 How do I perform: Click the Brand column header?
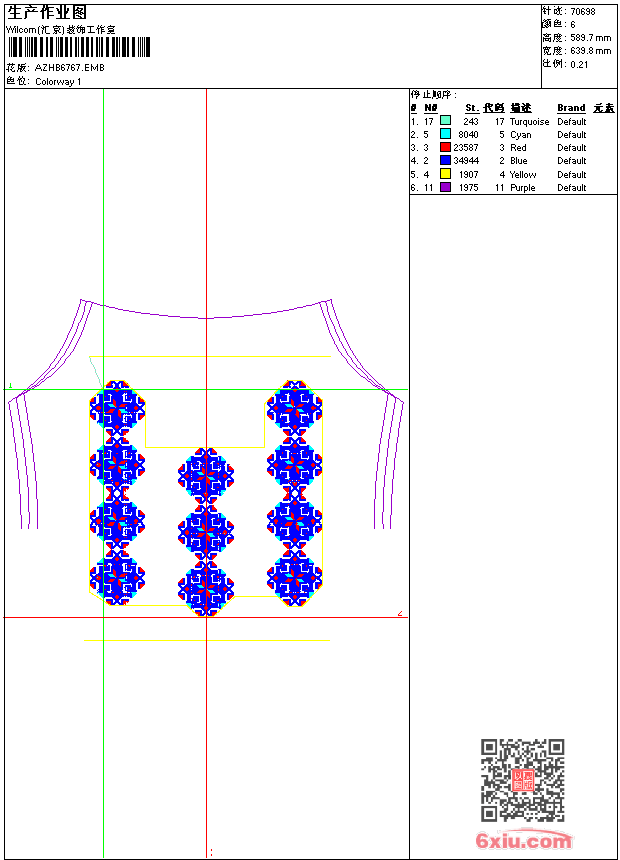(x=571, y=108)
